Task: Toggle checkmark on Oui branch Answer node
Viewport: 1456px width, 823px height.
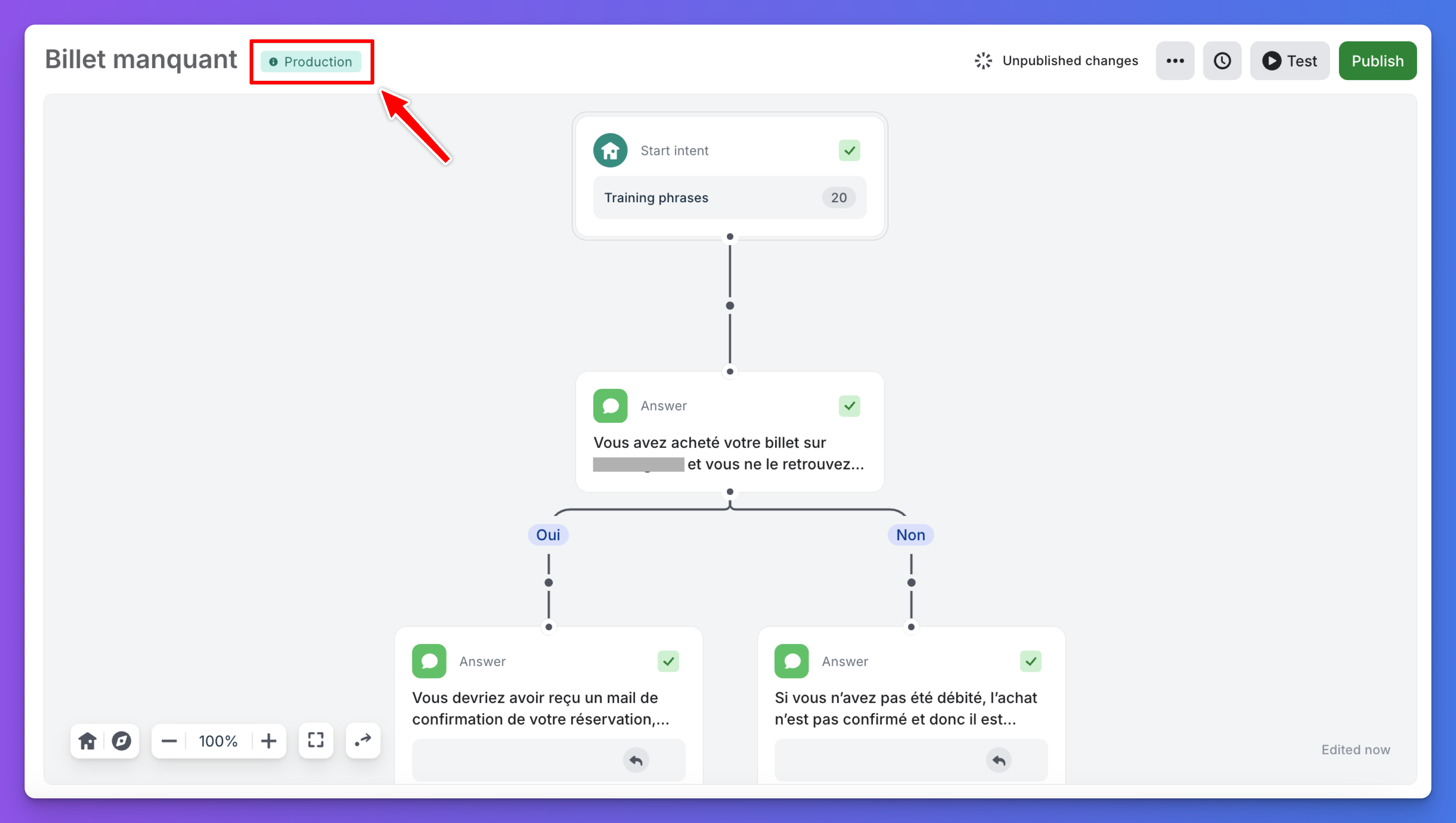Action: 668,661
